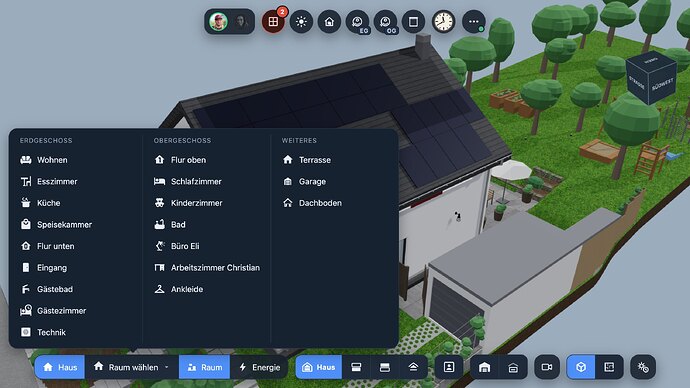Viewport: 690px width, 388px height.
Task: Toggle the closed garage door icon
Action: (x=513, y=367)
